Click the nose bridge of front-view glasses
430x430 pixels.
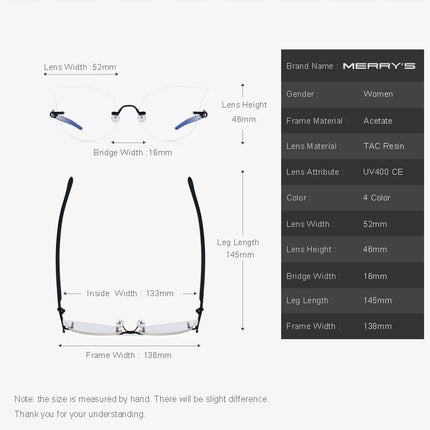[128, 110]
